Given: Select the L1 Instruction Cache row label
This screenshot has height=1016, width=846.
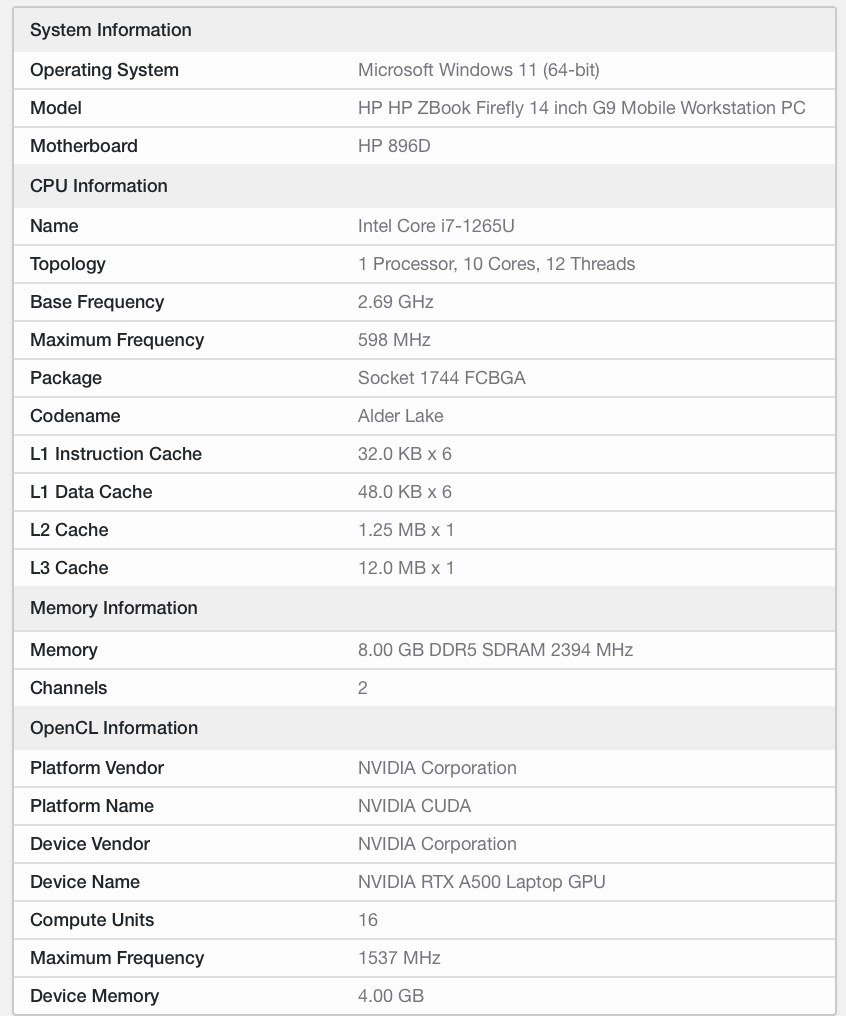Looking at the screenshot, I should pos(116,454).
